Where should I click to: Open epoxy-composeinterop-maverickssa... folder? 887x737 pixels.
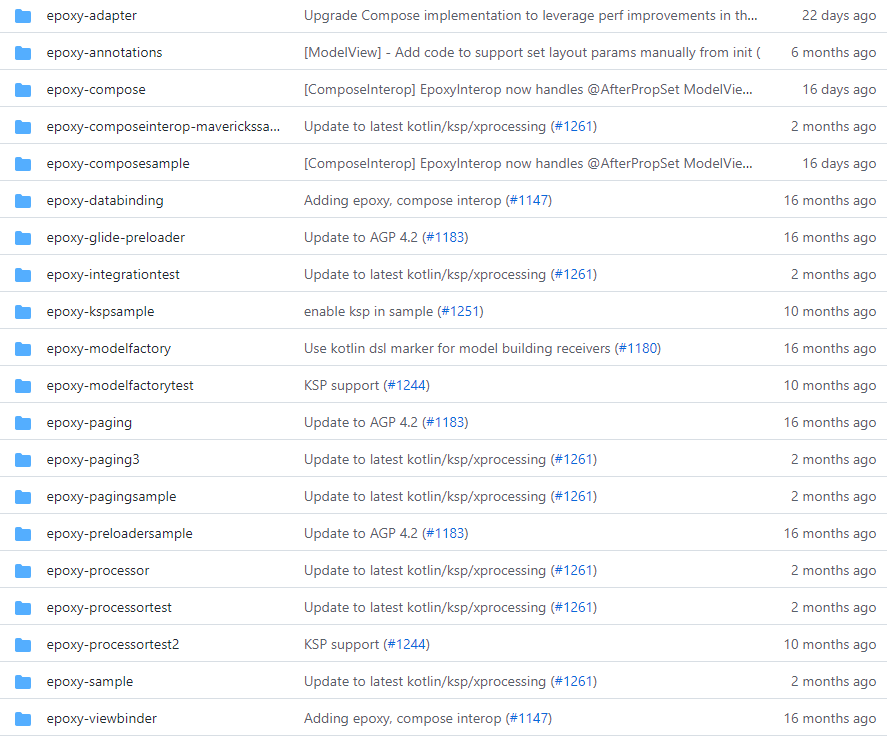[163, 127]
